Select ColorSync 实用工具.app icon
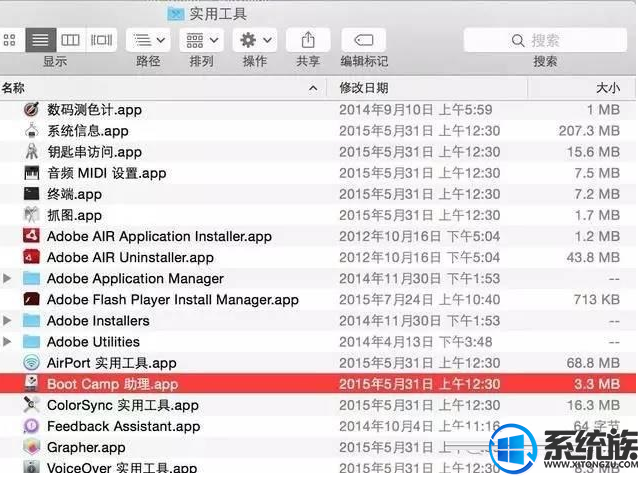The image size is (638, 477). 31,405
